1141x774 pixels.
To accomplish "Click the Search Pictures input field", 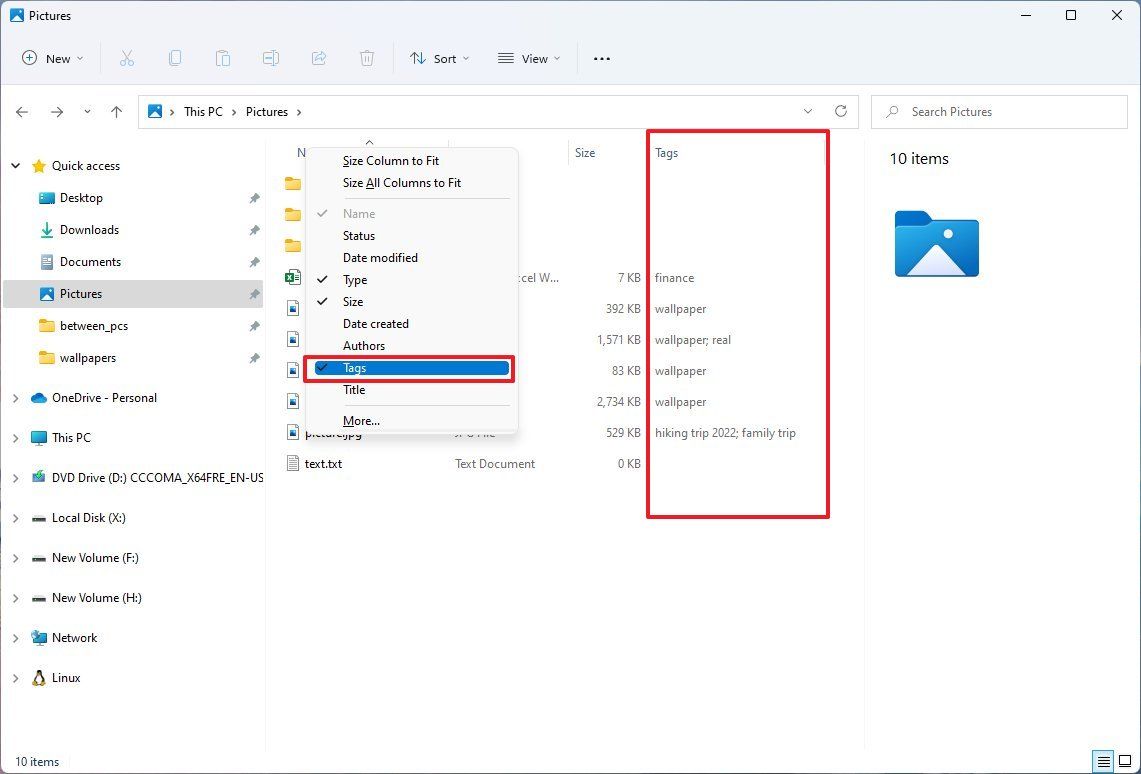I will pos(998,111).
